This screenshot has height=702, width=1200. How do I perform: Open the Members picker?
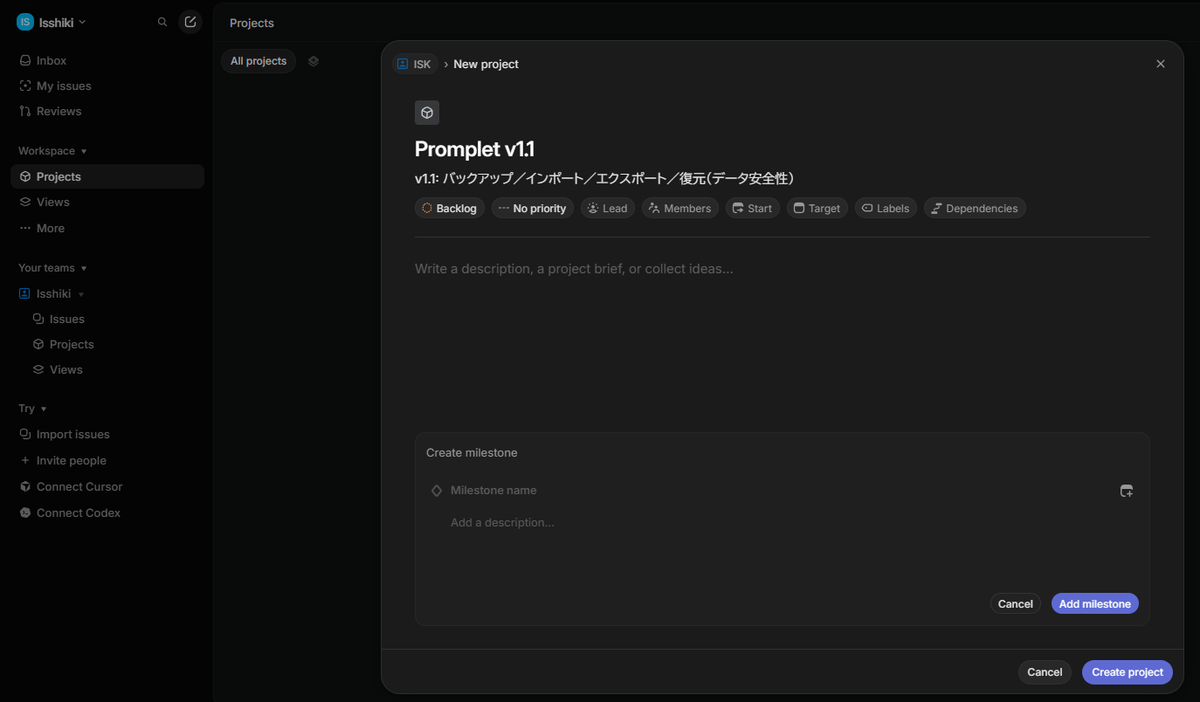point(680,208)
